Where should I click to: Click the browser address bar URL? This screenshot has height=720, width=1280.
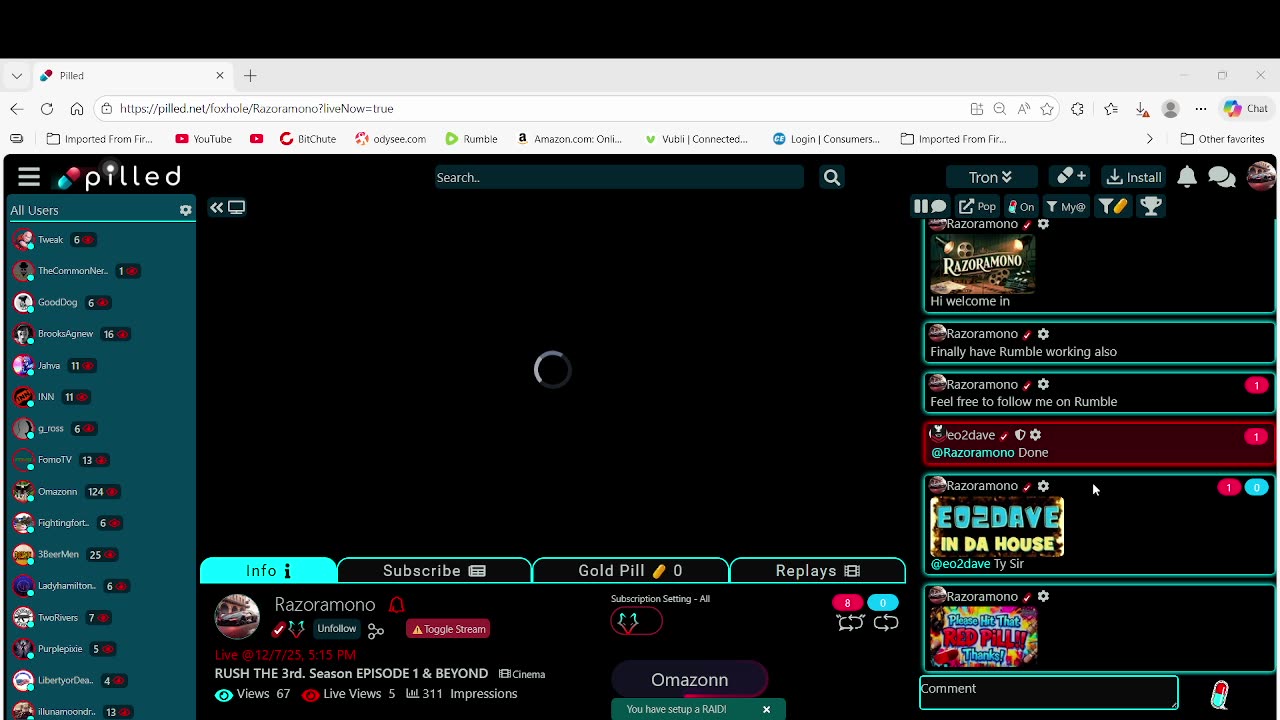256,109
